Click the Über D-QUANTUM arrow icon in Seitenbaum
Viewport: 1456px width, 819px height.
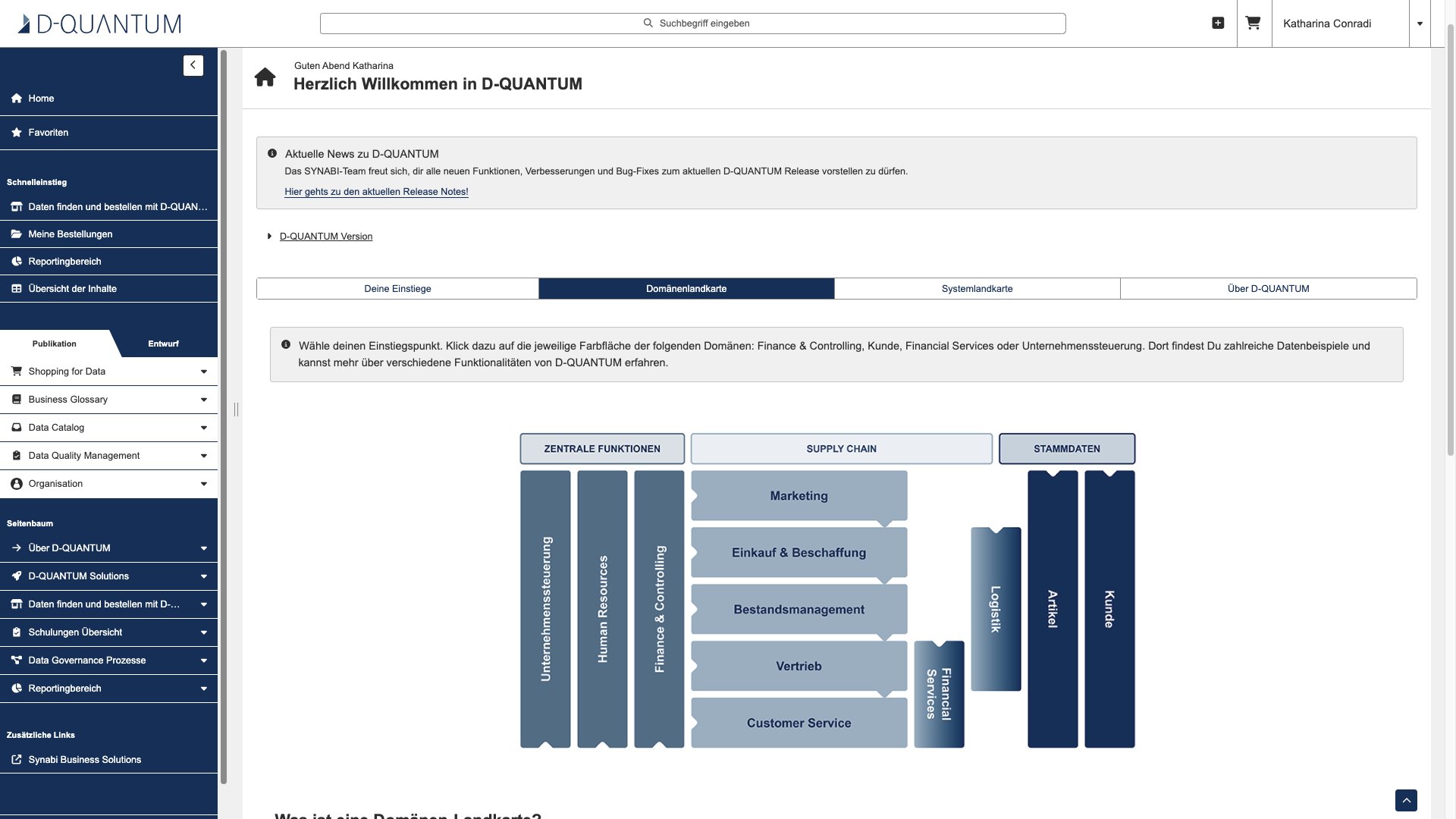[x=17, y=548]
